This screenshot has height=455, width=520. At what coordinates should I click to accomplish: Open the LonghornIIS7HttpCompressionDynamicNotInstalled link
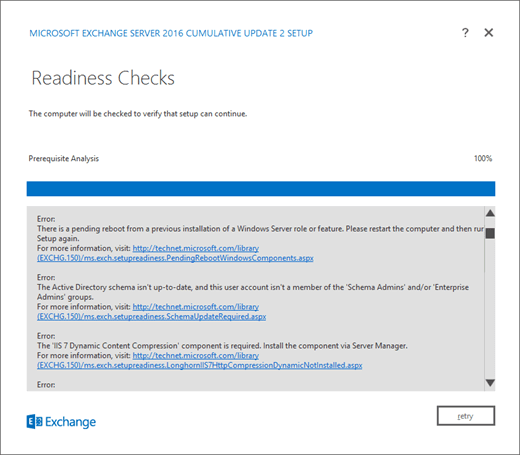(x=199, y=365)
